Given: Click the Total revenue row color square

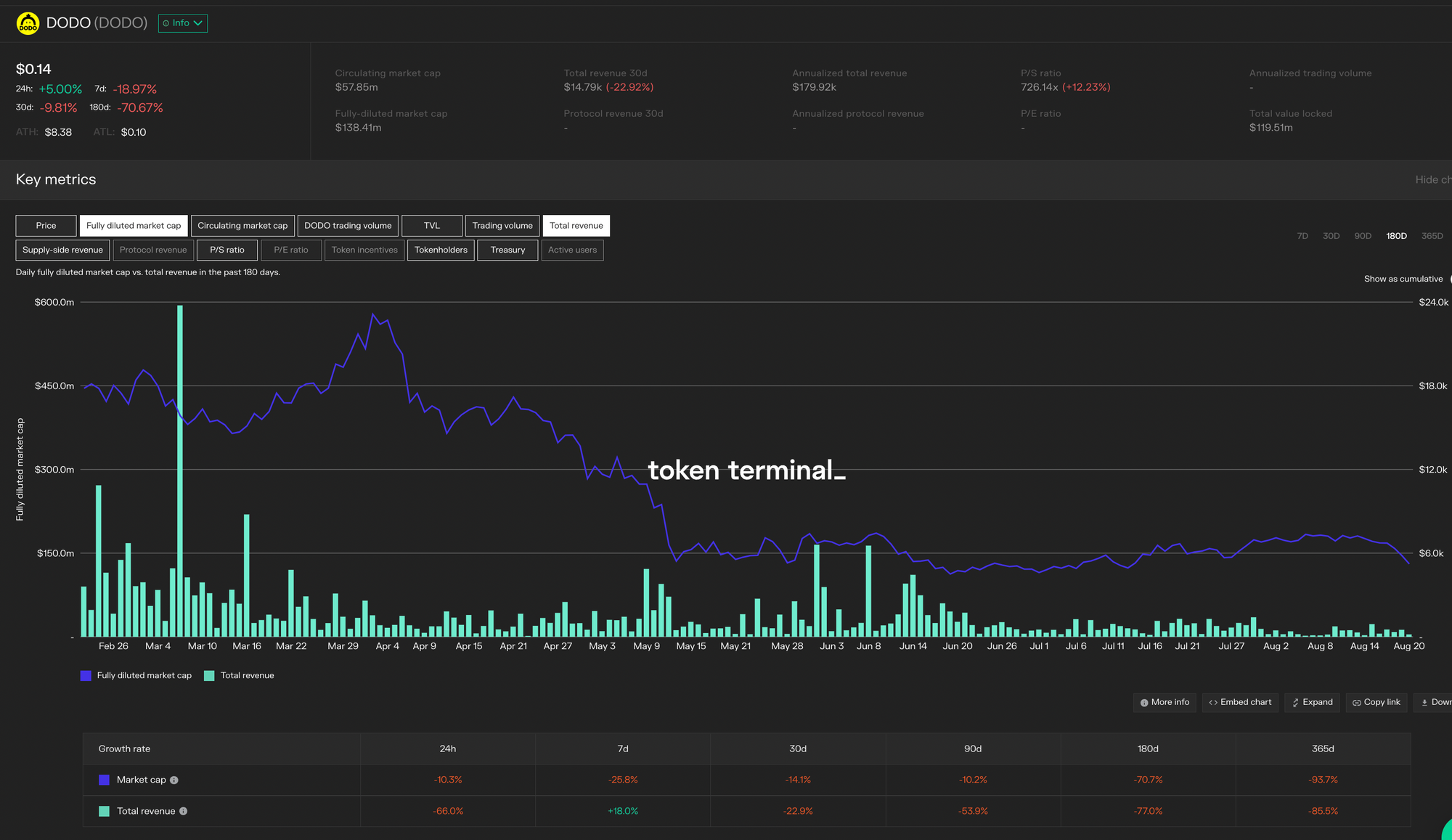Looking at the screenshot, I should (x=104, y=812).
